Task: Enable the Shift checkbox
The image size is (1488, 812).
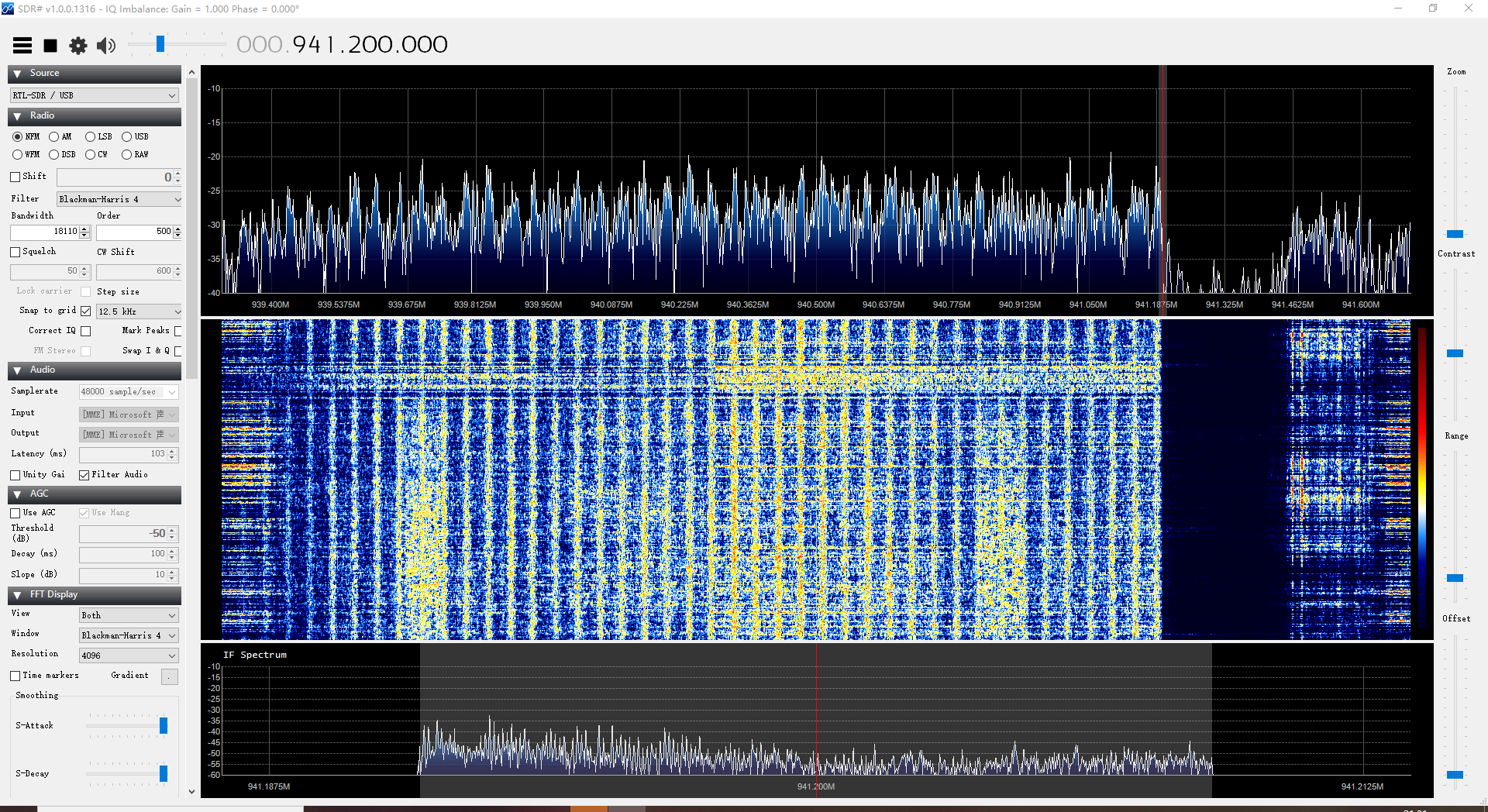Action: click(x=15, y=177)
